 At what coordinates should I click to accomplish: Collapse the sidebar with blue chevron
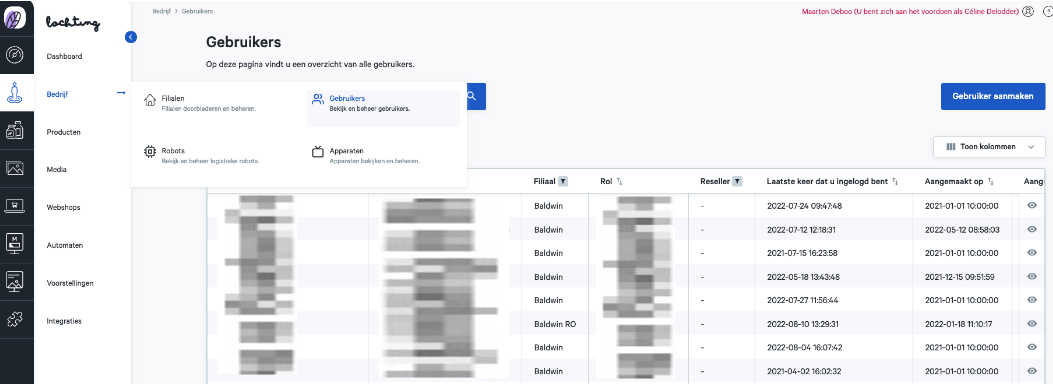pyautogui.click(x=131, y=37)
